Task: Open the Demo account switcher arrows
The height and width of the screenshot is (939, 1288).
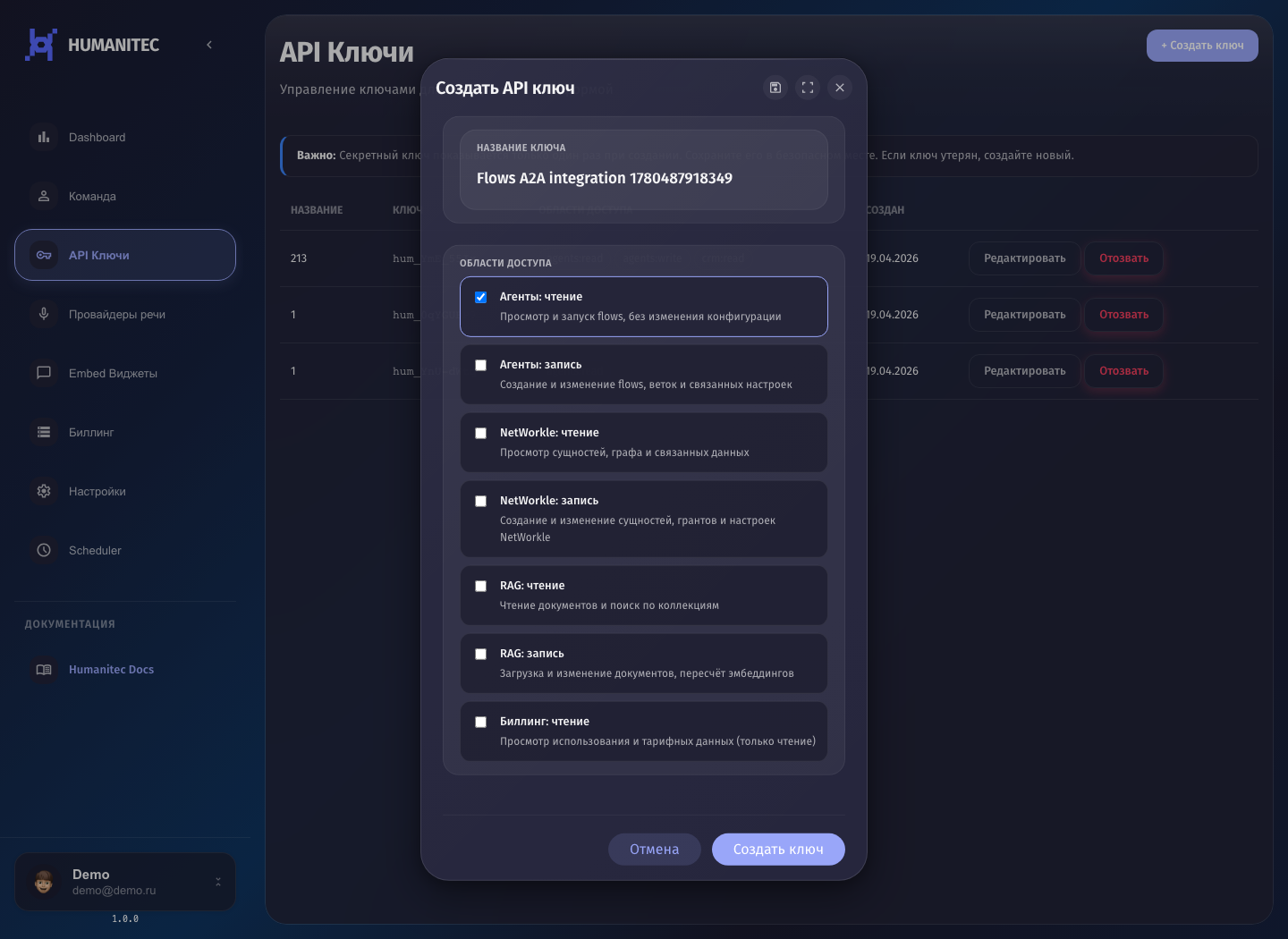Action: point(218,882)
